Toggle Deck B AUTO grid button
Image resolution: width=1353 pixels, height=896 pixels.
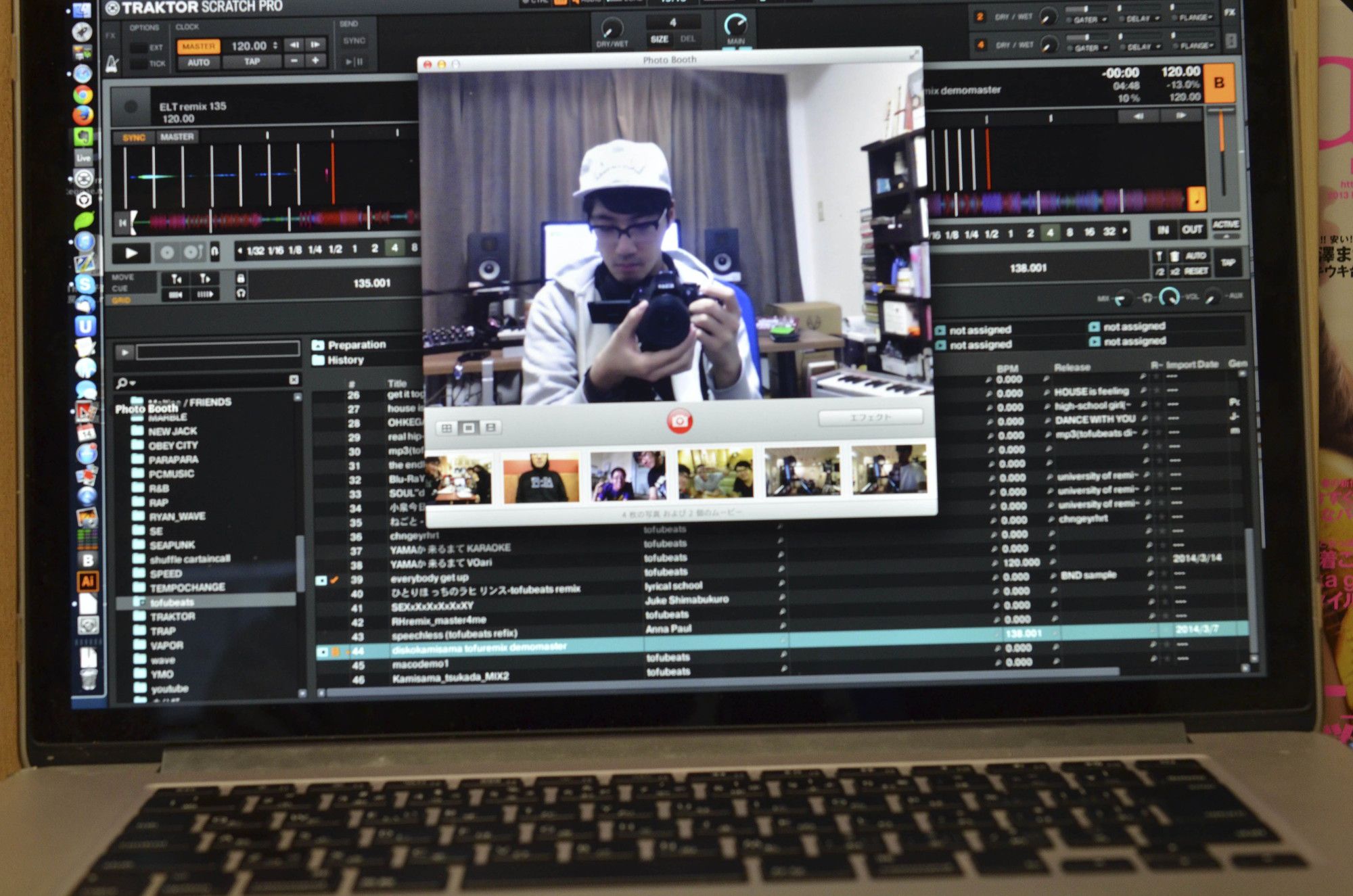pyautogui.click(x=1195, y=256)
